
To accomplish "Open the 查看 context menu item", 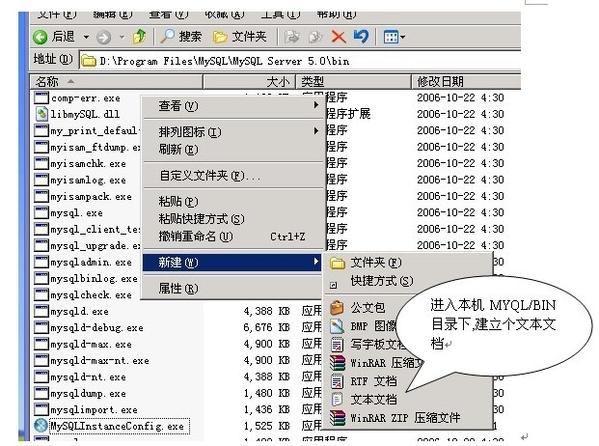I will pos(232,106).
